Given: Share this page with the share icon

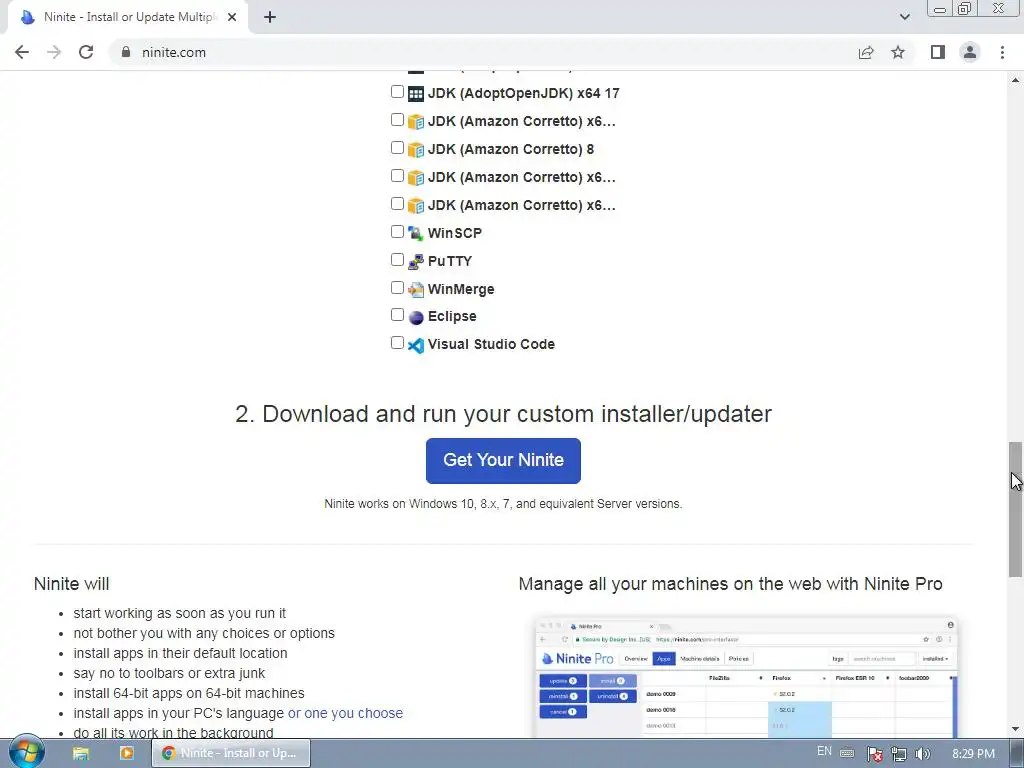Looking at the screenshot, I should coord(866,52).
